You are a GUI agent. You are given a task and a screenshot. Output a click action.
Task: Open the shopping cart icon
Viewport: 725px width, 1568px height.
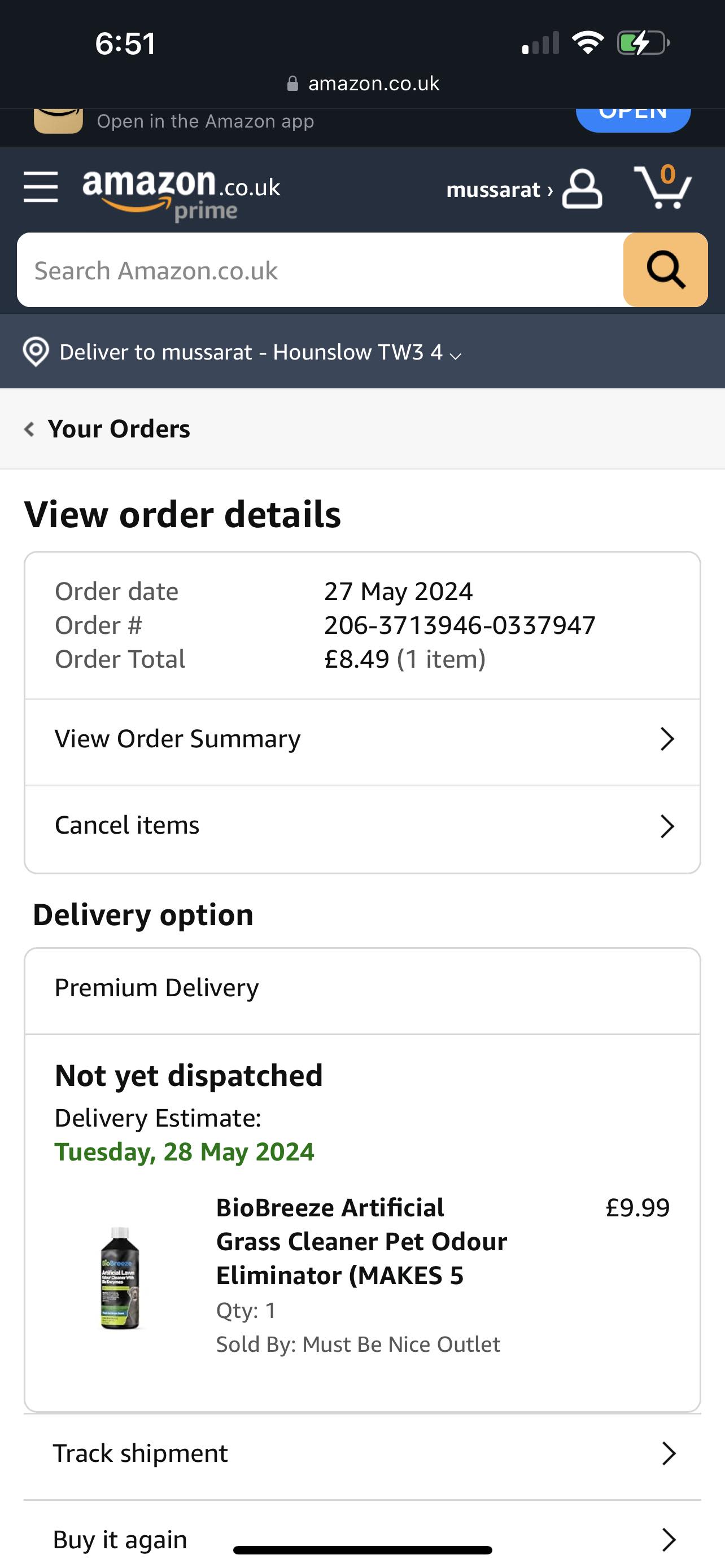662,186
